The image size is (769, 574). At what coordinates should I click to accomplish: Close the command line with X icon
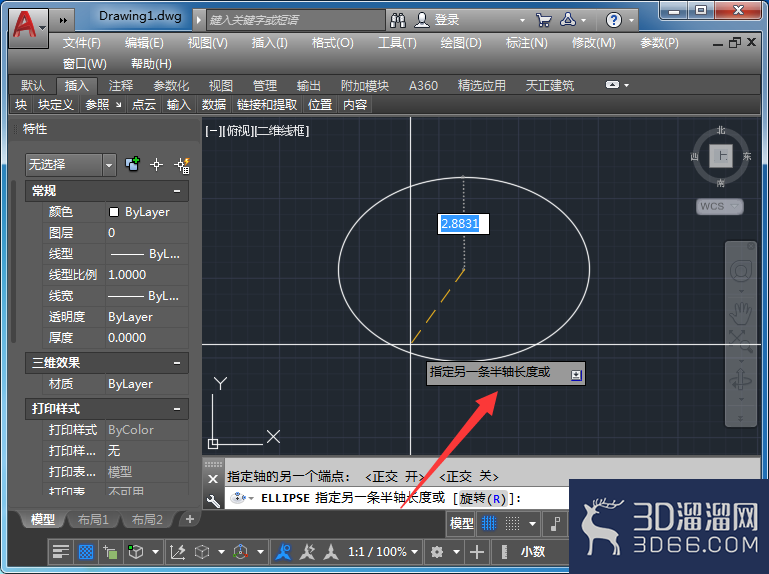213,479
